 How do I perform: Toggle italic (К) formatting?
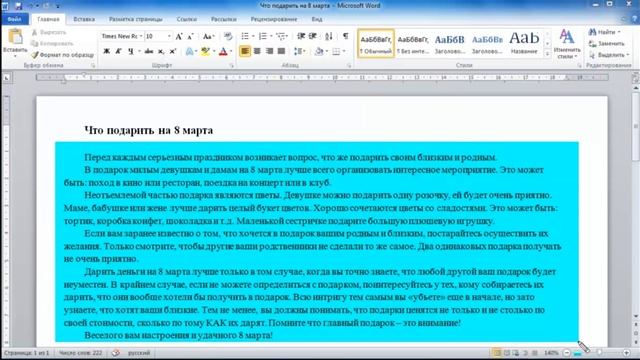click(x=118, y=51)
